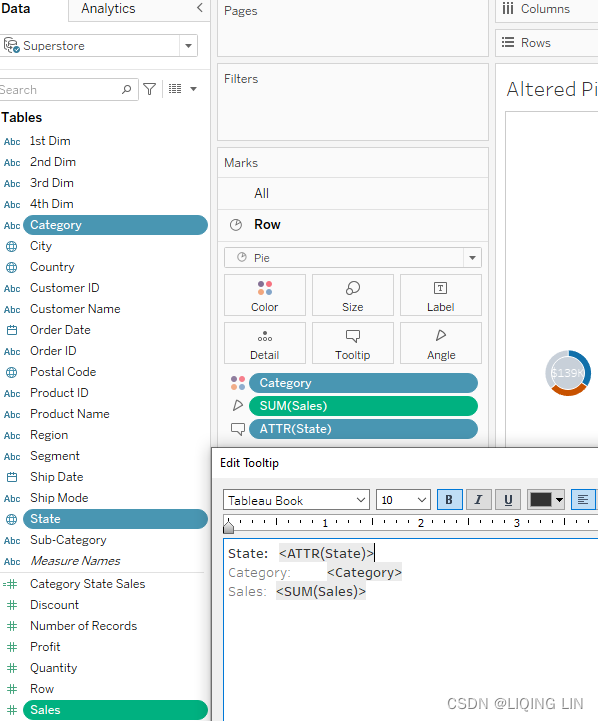Open the Tooltip marks card

[353, 343]
